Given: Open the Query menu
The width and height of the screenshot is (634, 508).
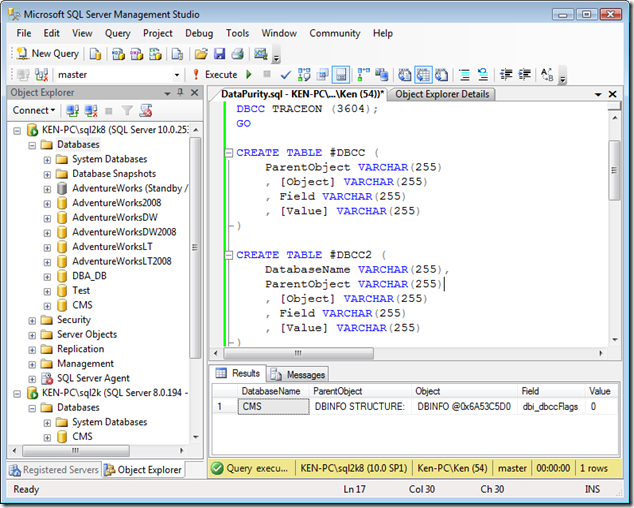Looking at the screenshot, I should coord(118,33).
